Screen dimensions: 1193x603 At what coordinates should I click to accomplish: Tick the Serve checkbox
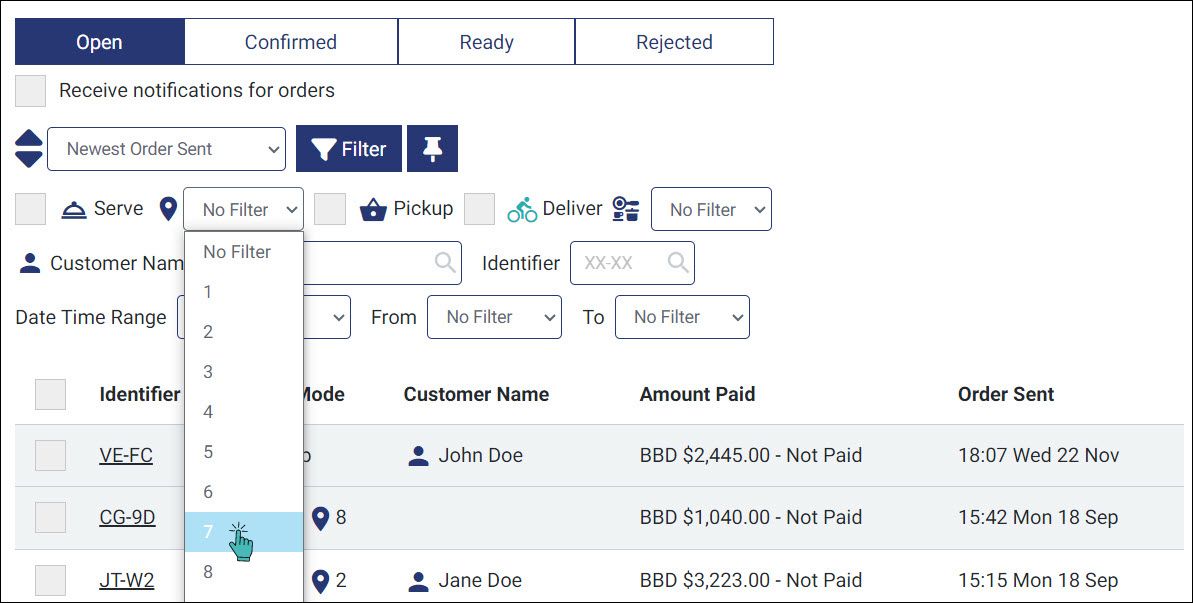[x=30, y=209]
